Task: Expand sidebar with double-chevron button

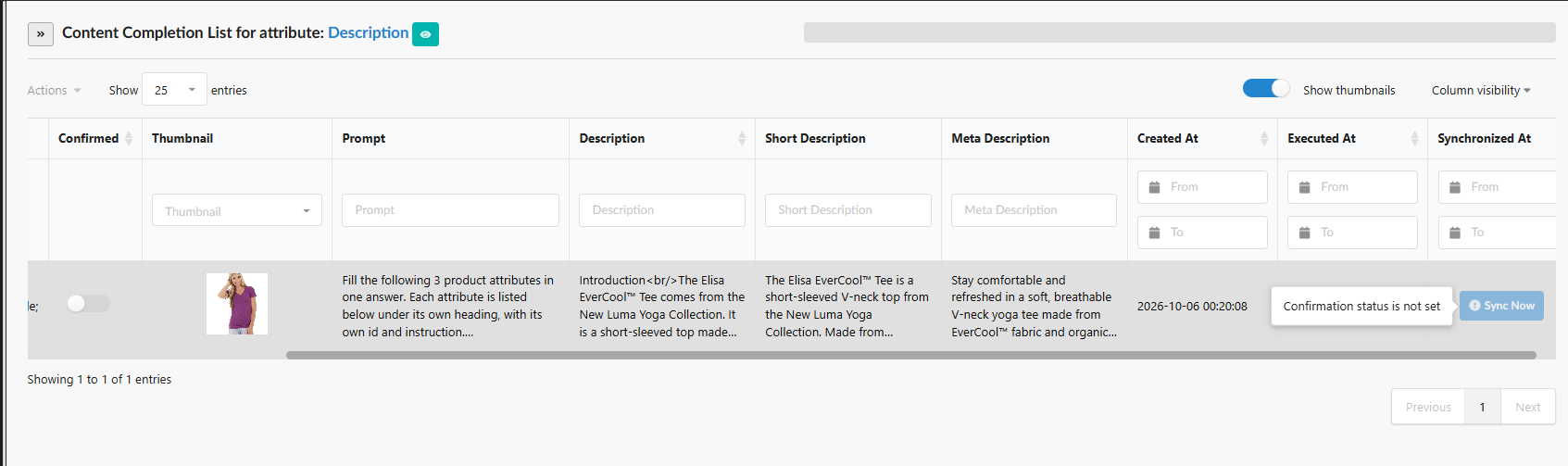Action: [x=41, y=34]
